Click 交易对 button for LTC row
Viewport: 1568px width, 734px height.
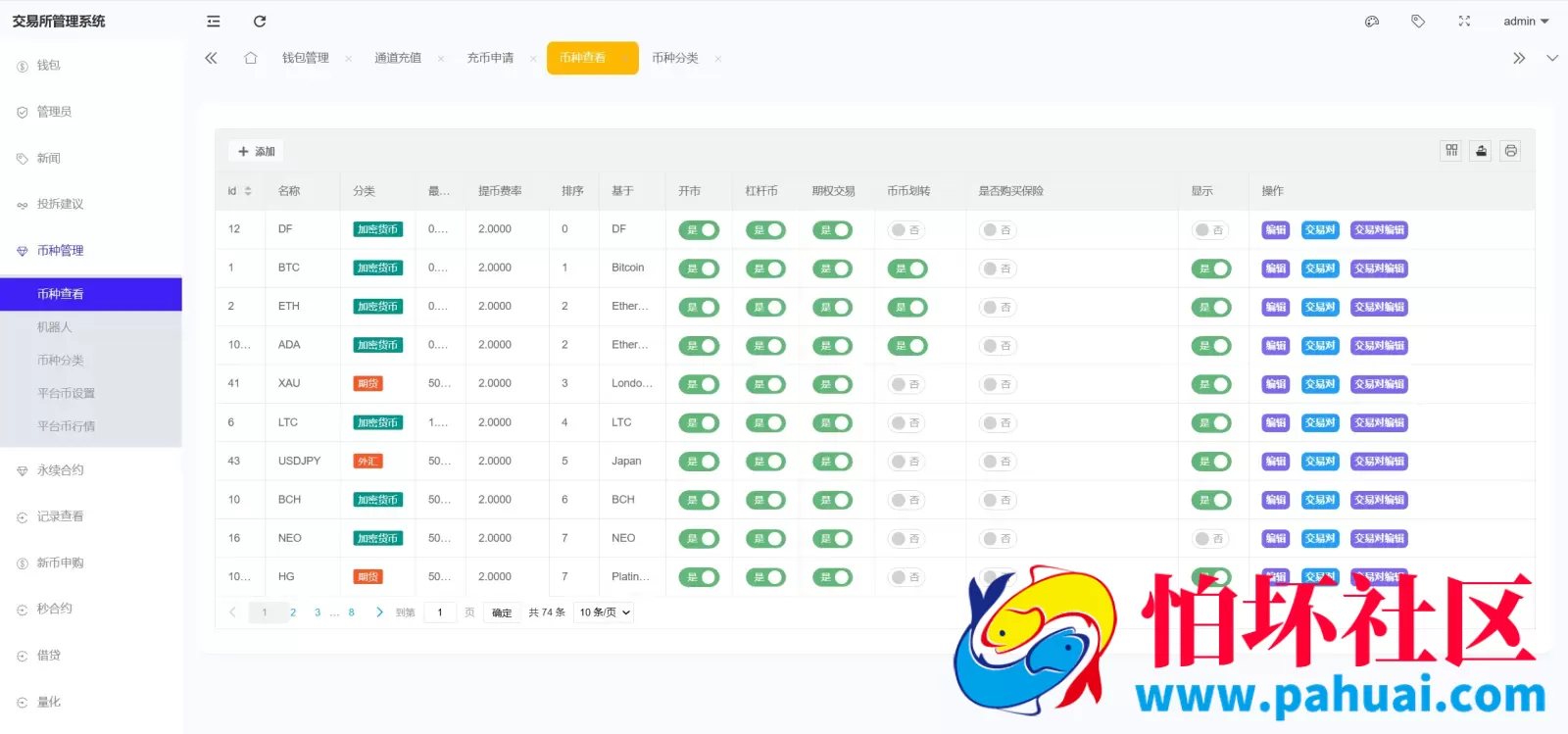(x=1320, y=422)
